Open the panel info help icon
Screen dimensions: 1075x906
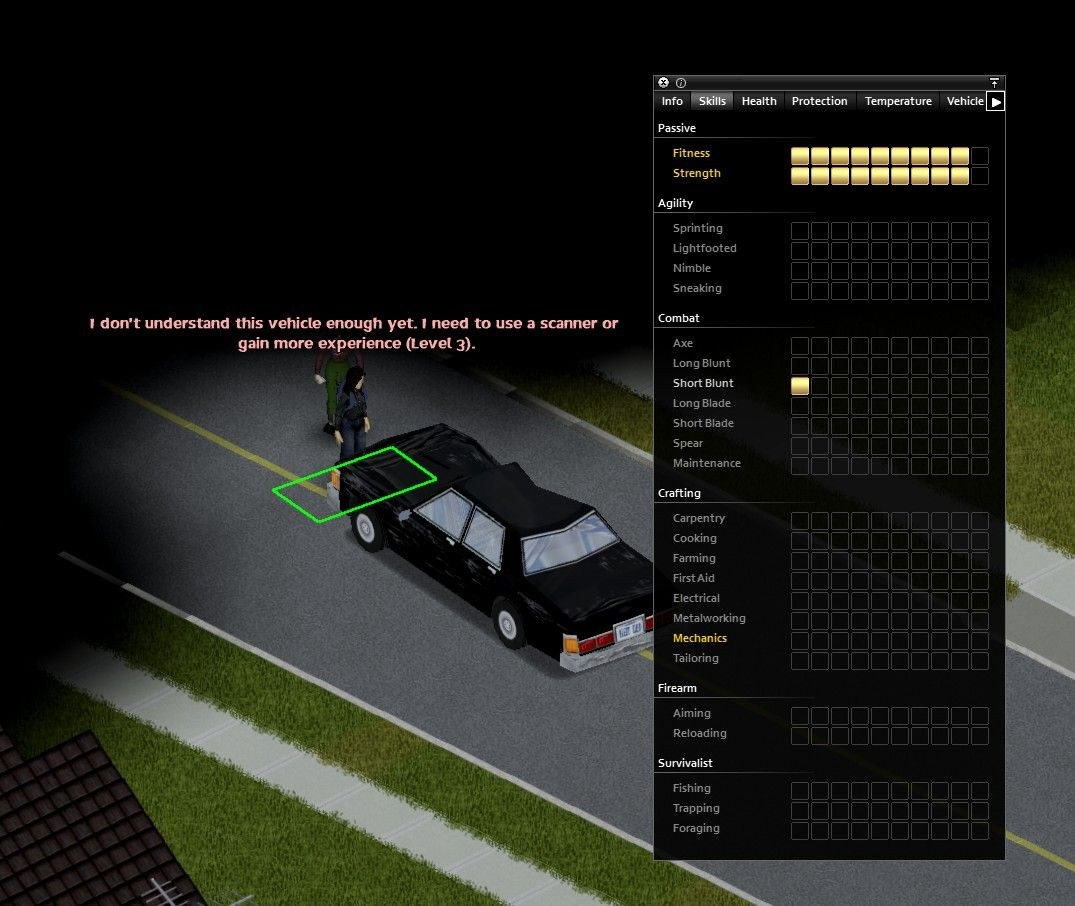(x=681, y=82)
